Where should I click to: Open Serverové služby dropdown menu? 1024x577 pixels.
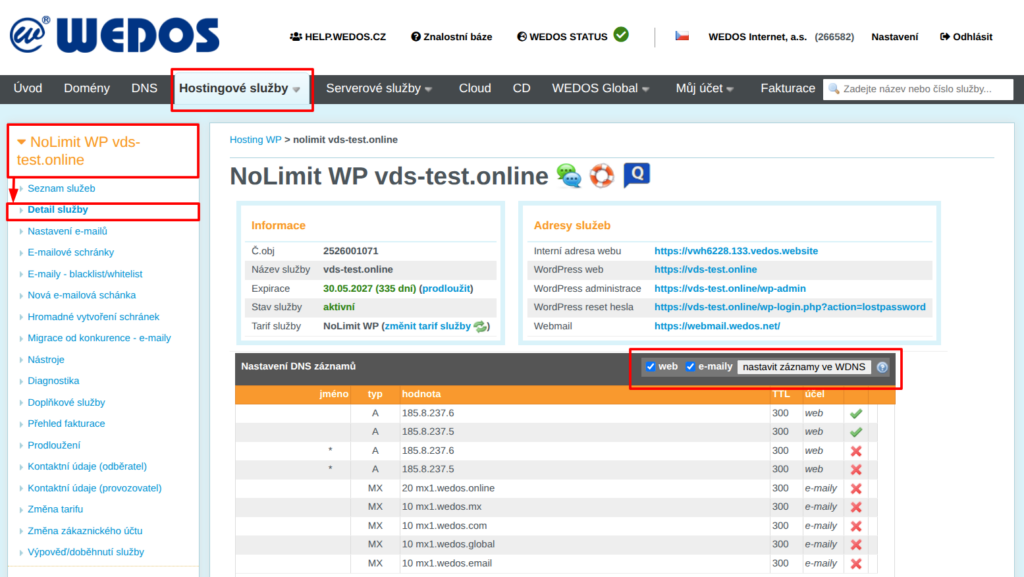pos(379,88)
